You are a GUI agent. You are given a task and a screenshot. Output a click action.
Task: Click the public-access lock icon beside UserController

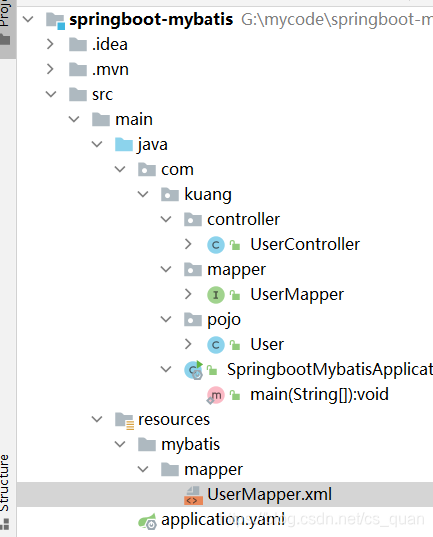click(235, 245)
